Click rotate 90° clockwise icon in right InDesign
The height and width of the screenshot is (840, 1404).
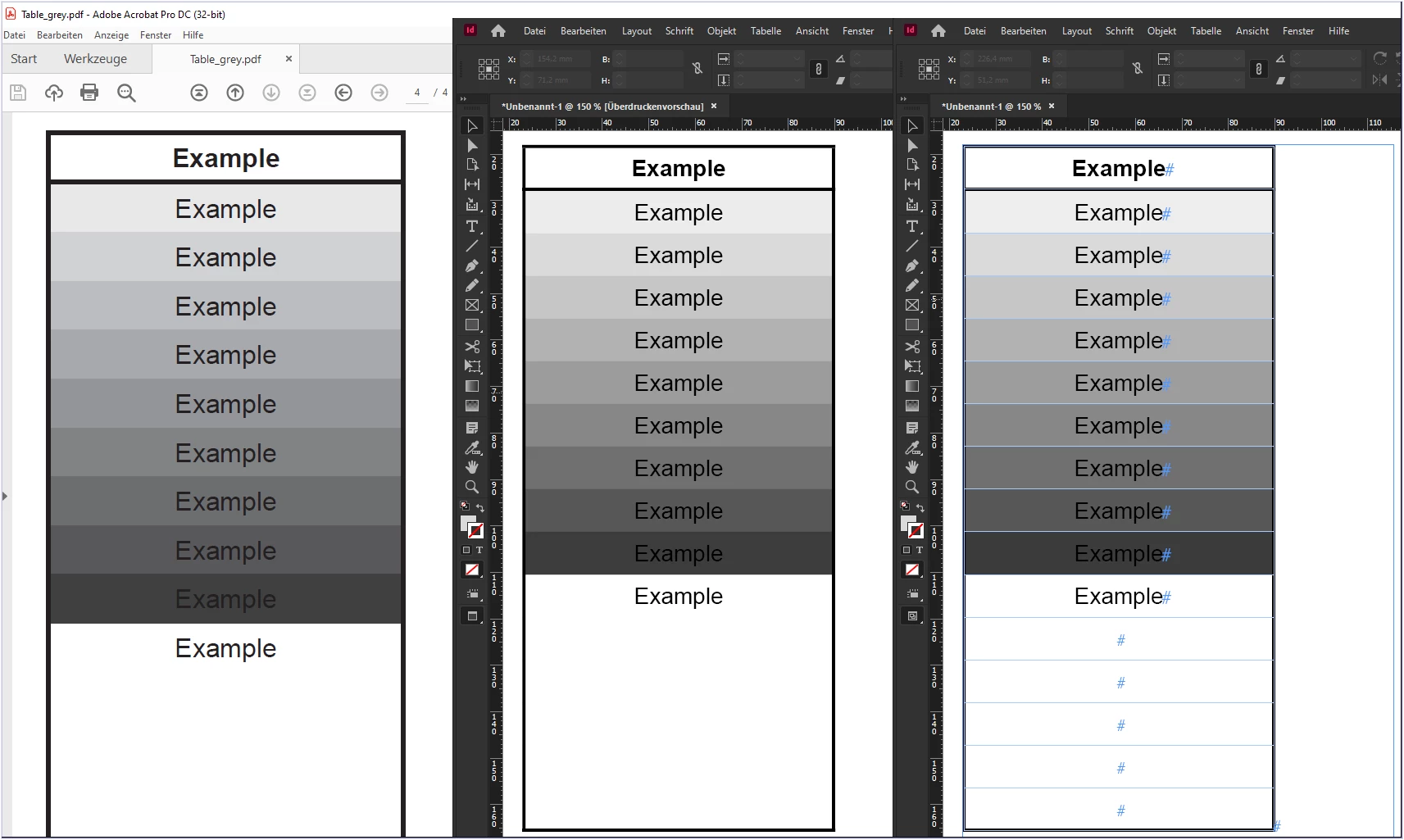1380,58
